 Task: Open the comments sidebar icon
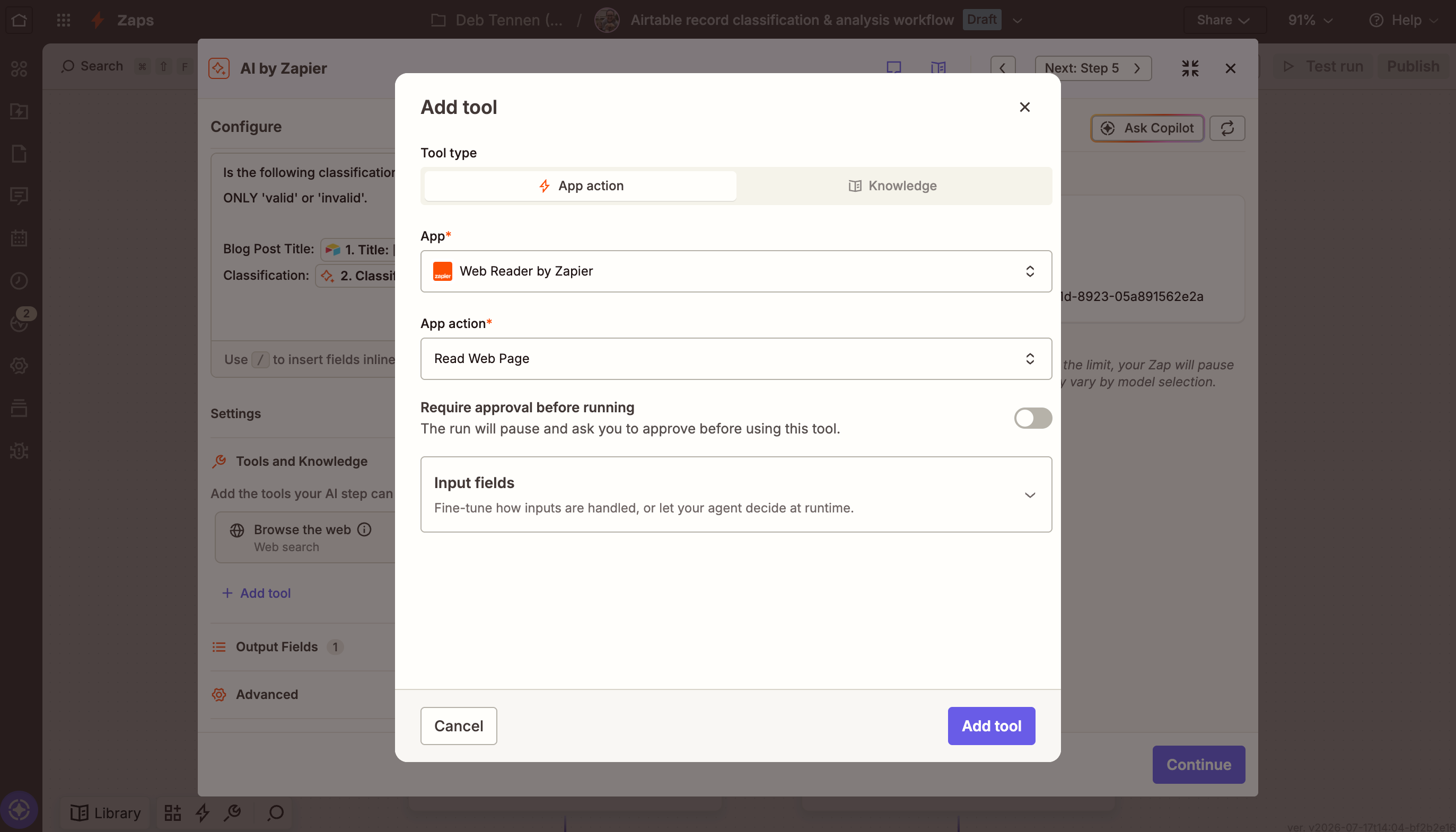click(19, 196)
